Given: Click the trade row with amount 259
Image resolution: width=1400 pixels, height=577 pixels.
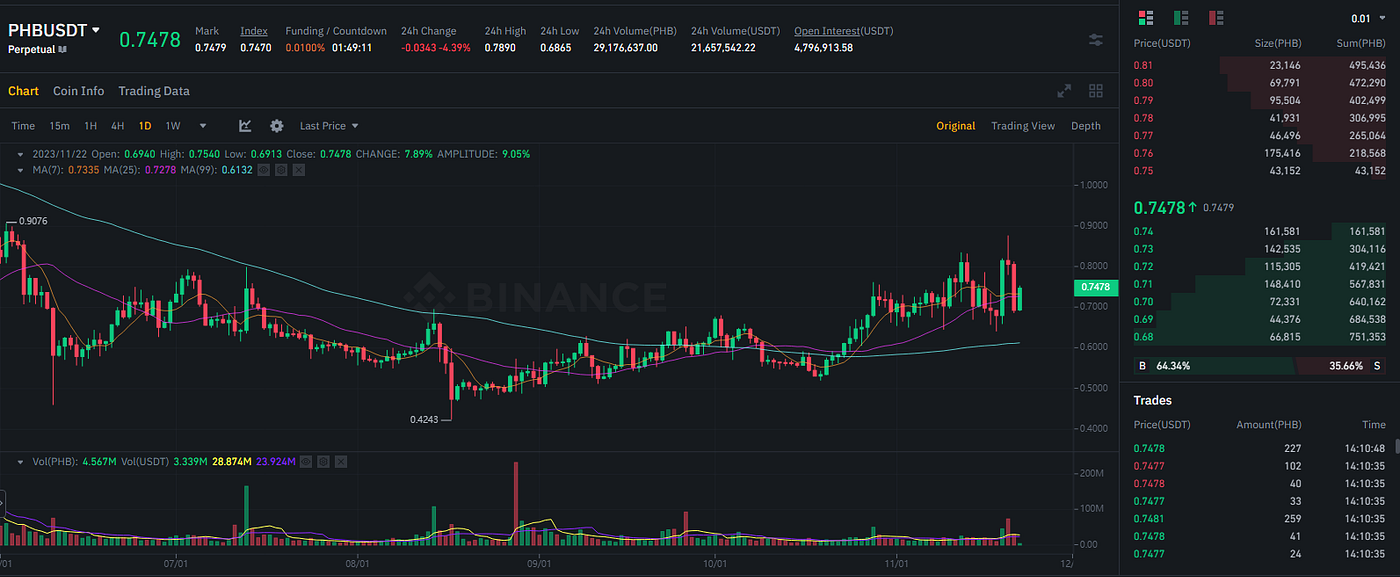Looking at the screenshot, I should coord(1260,519).
